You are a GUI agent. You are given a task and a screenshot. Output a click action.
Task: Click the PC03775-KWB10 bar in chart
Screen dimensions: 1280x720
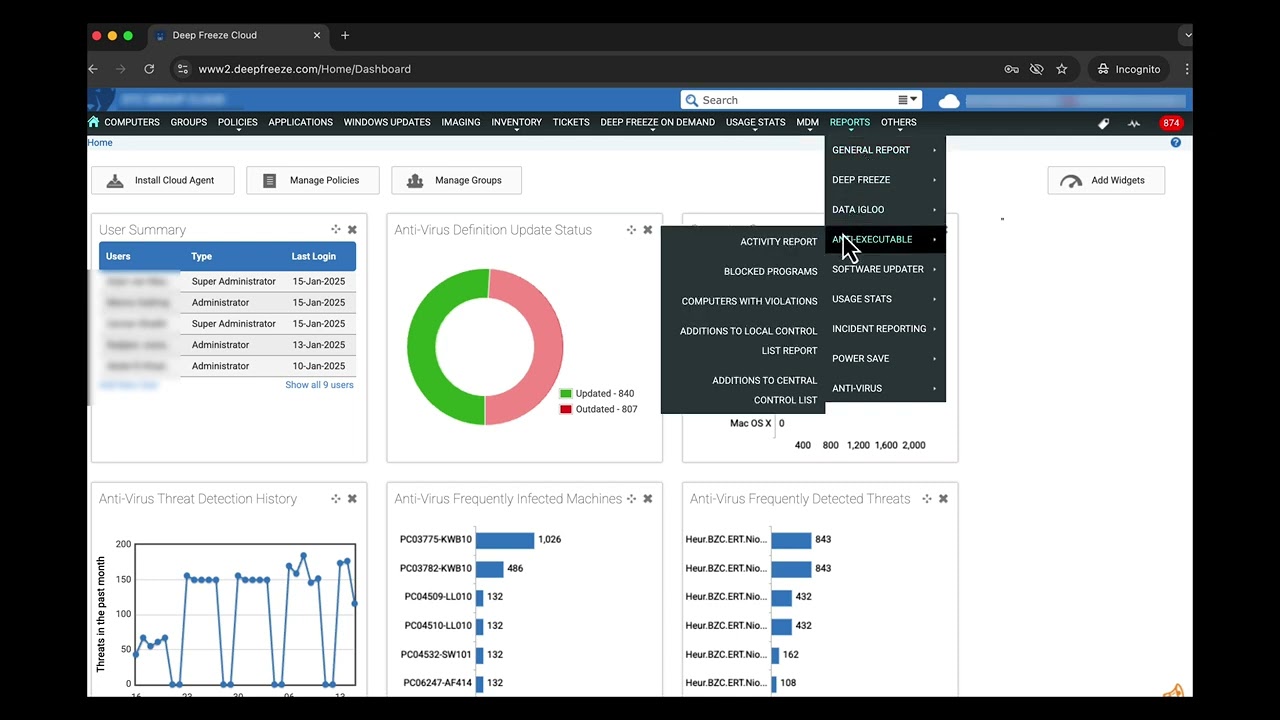click(x=505, y=539)
